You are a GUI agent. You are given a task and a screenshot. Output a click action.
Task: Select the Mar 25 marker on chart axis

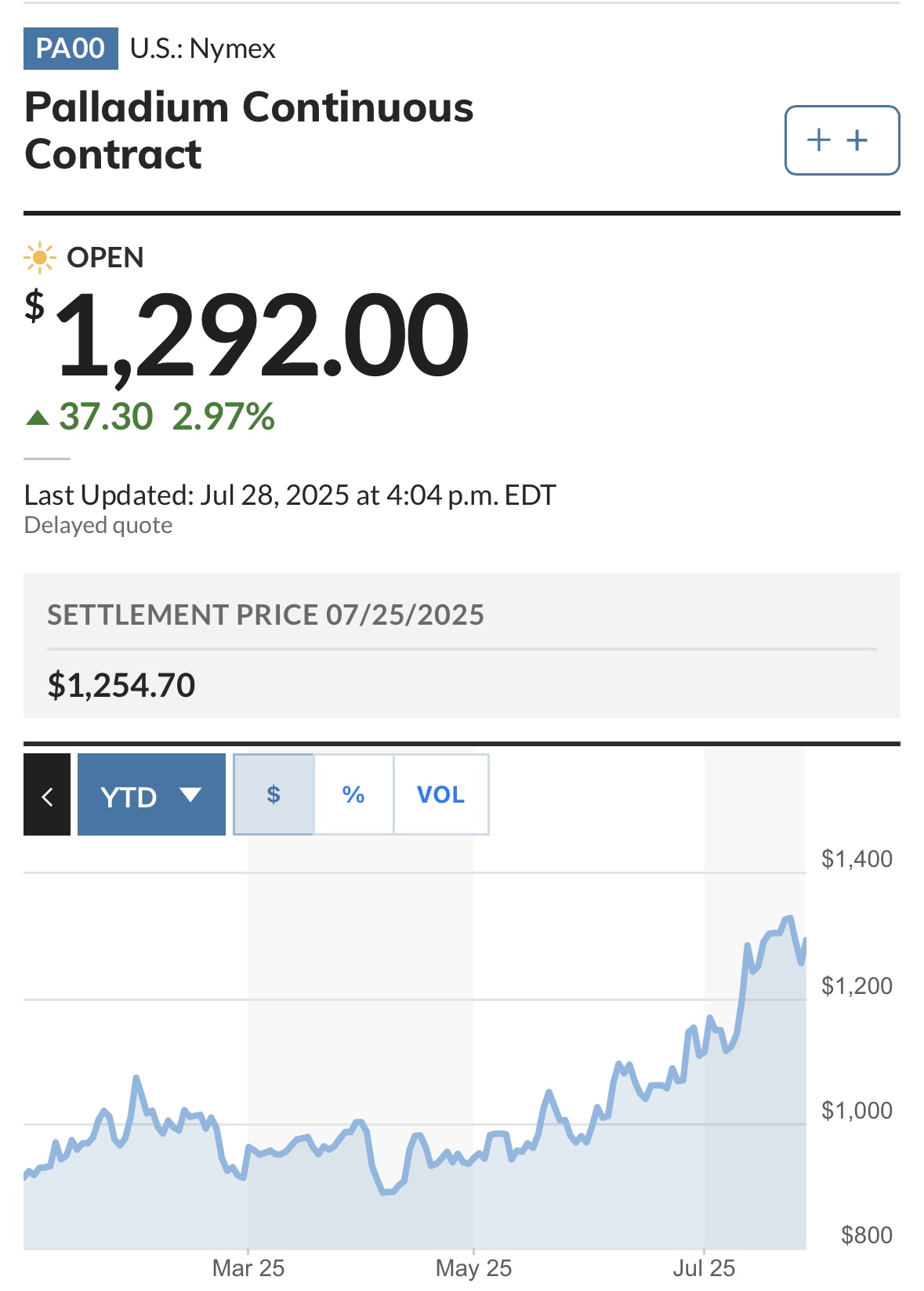[248, 1268]
